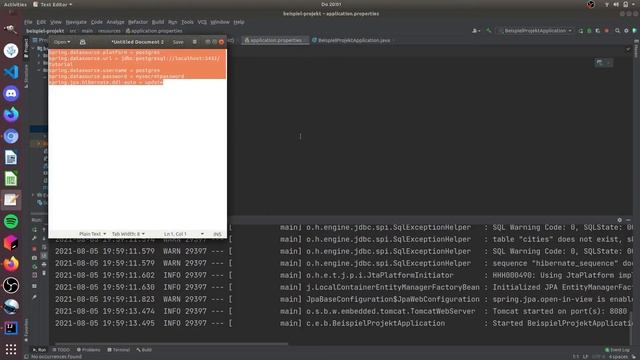The height and width of the screenshot is (360, 640).
Task: Click the IntelliJ Search Everywhere magnifier
Action: 617,31
